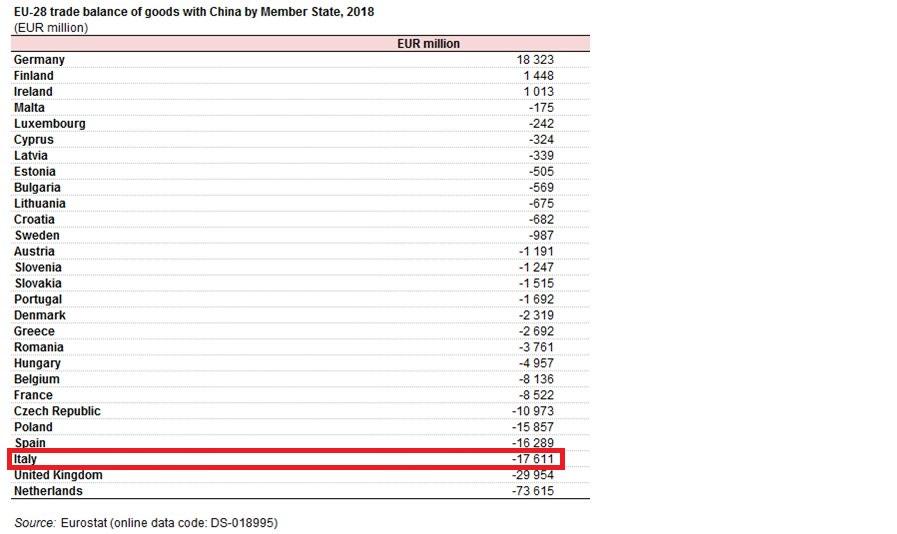This screenshot has width=897, height=534.
Task: Select the Bulgaria row label
Action: (37, 188)
